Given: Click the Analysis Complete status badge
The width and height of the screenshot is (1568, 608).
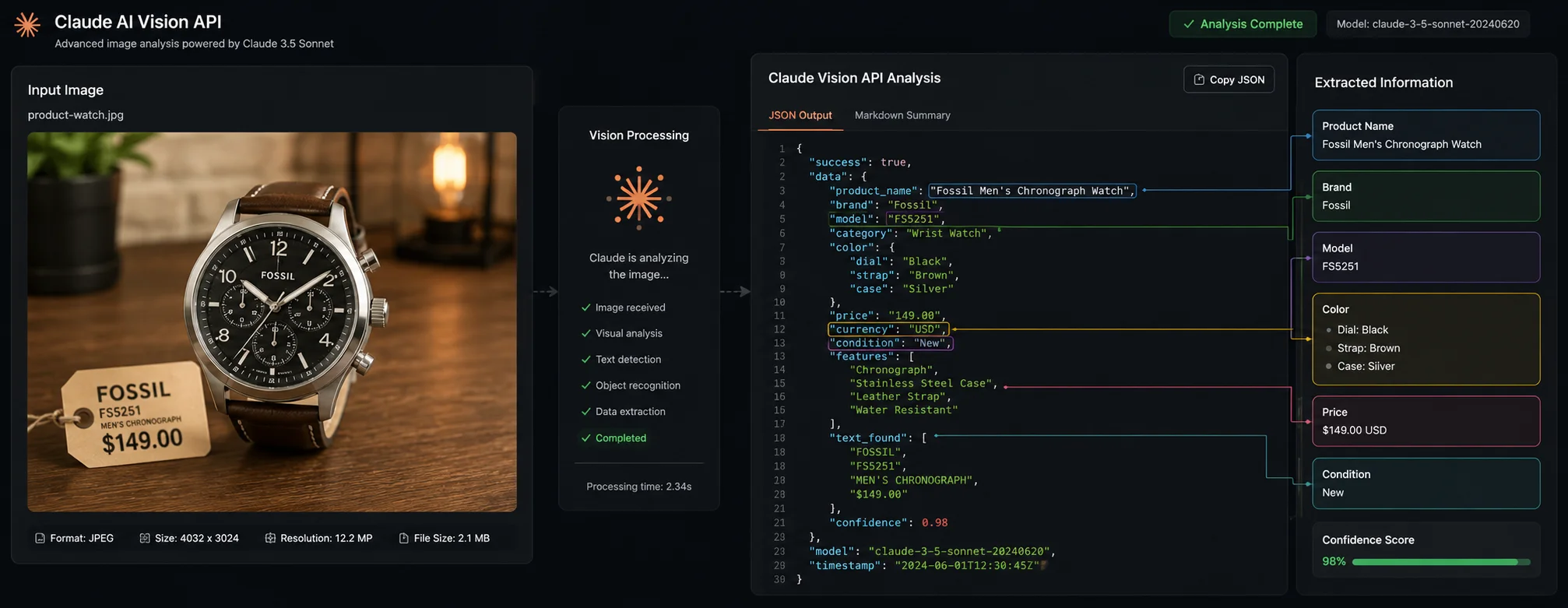Looking at the screenshot, I should click(x=1243, y=24).
